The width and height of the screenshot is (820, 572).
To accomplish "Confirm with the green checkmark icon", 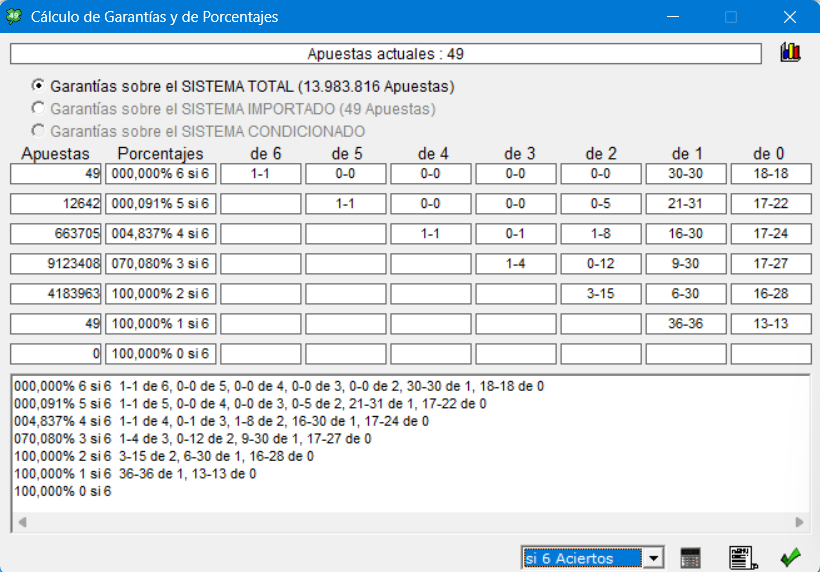I will pos(790,558).
